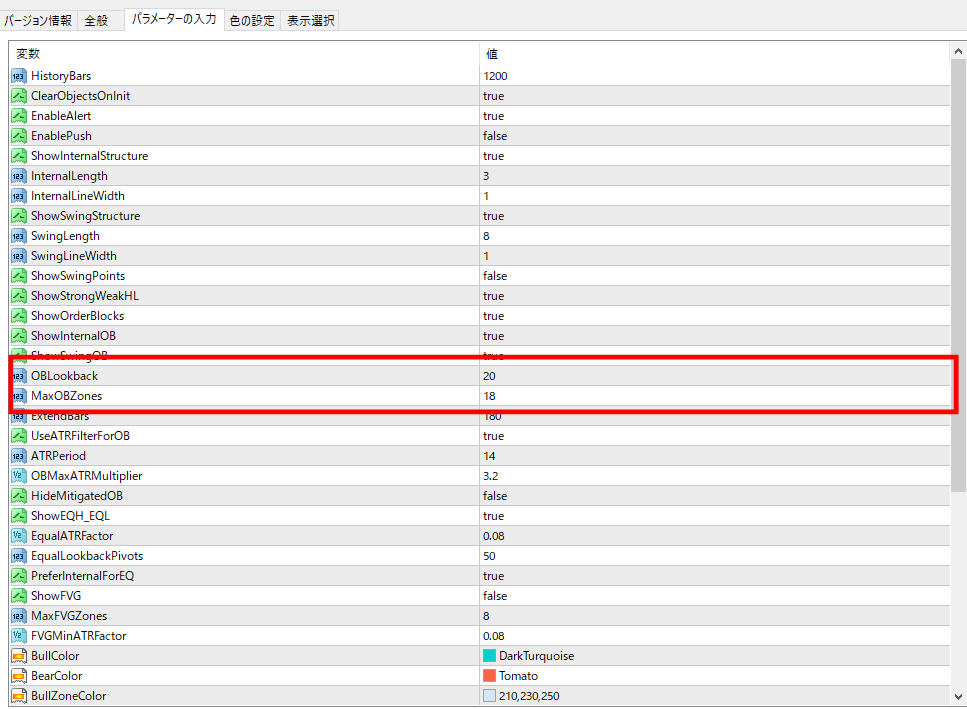The height and width of the screenshot is (709, 967).
Task: Click the integer icon beside SwingLength
Action: [18, 236]
